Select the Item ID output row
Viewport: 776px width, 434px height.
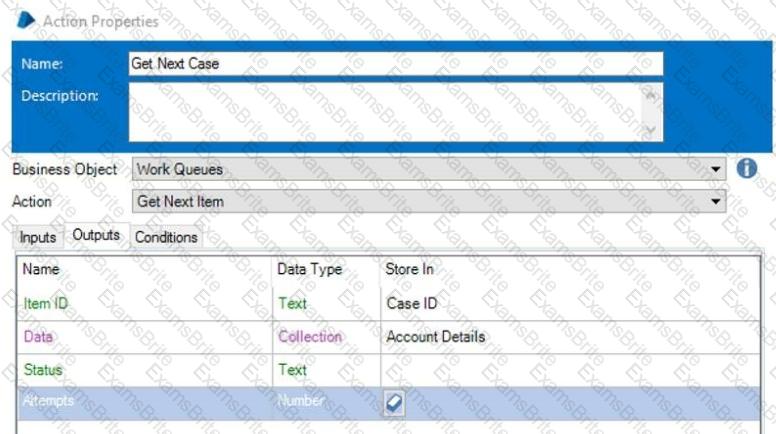coord(45,303)
